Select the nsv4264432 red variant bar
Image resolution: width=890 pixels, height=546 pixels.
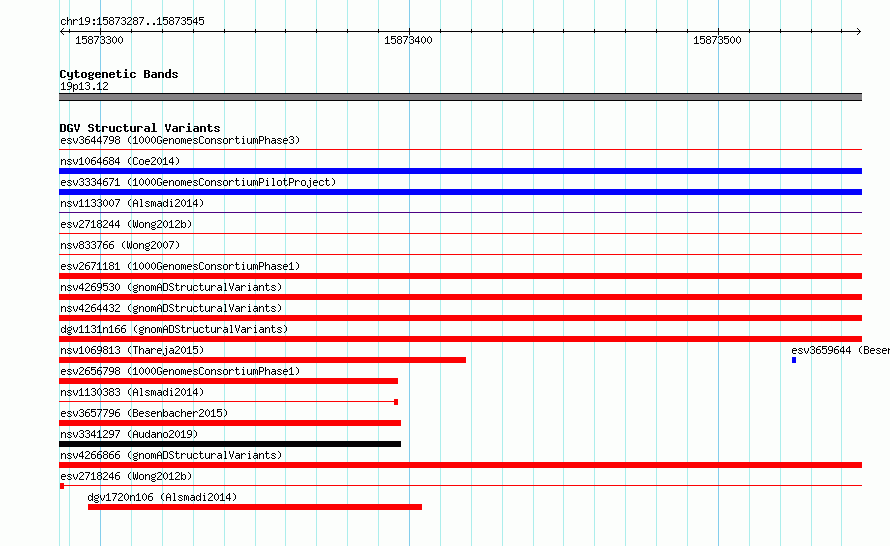click(x=460, y=318)
